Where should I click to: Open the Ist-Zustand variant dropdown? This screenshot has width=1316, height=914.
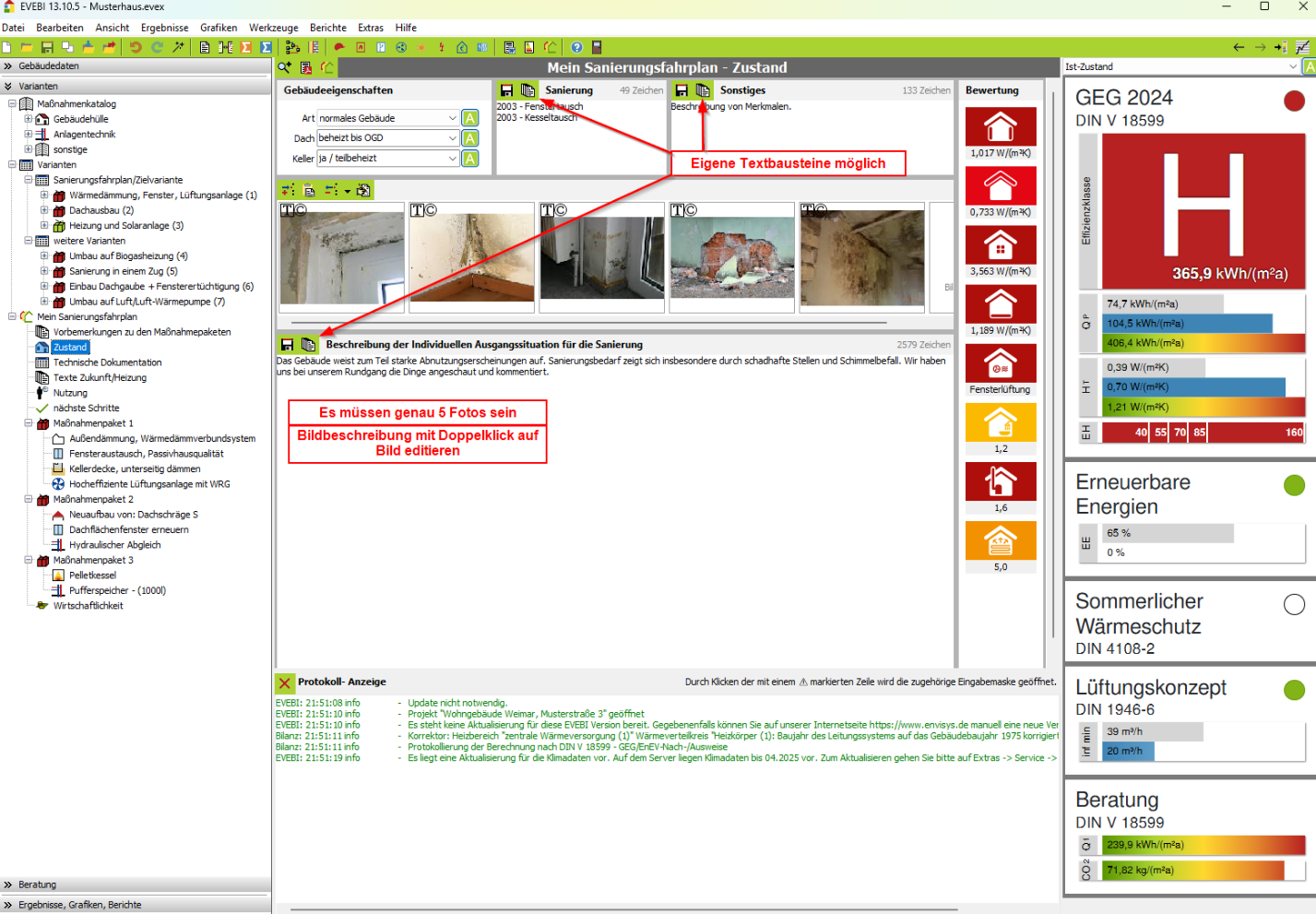click(1293, 66)
